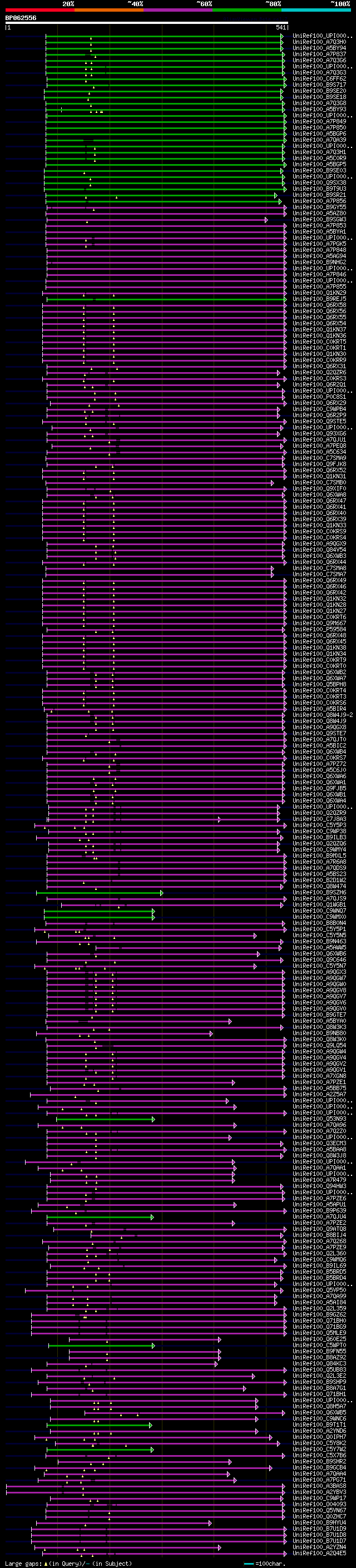Select hit label UniRef100_A7PZ72
The height and width of the screenshot is (1568, 356).
(319, 764)
